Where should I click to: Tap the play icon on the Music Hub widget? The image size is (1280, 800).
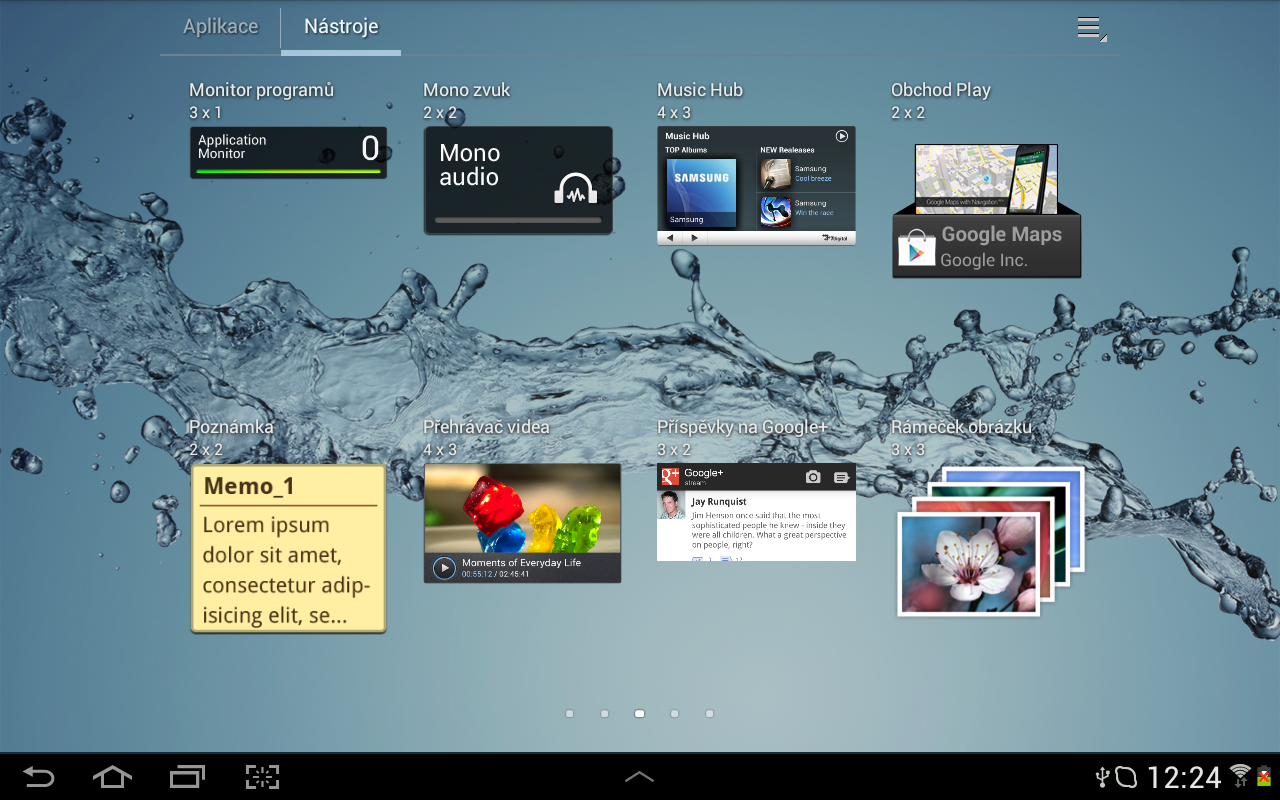pyautogui.click(x=841, y=135)
